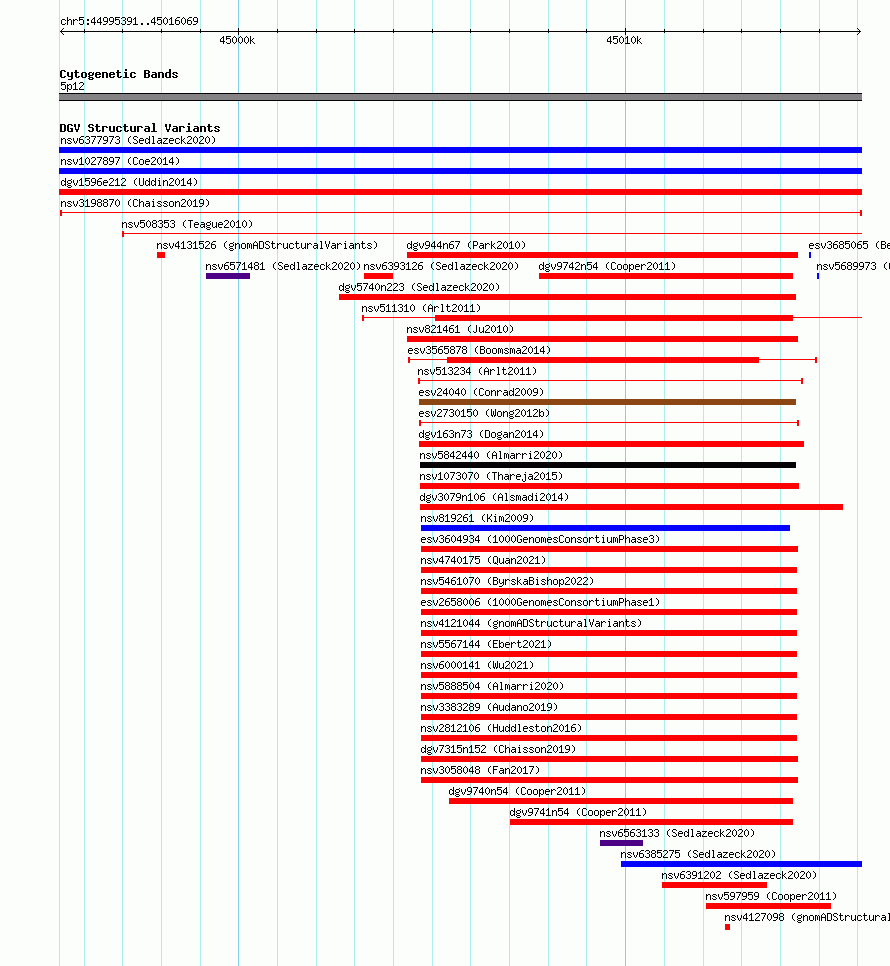Click dgv3079n106 (Alsmadi2014) label
Screen dimensions: 890x966
(x=495, y=496)
